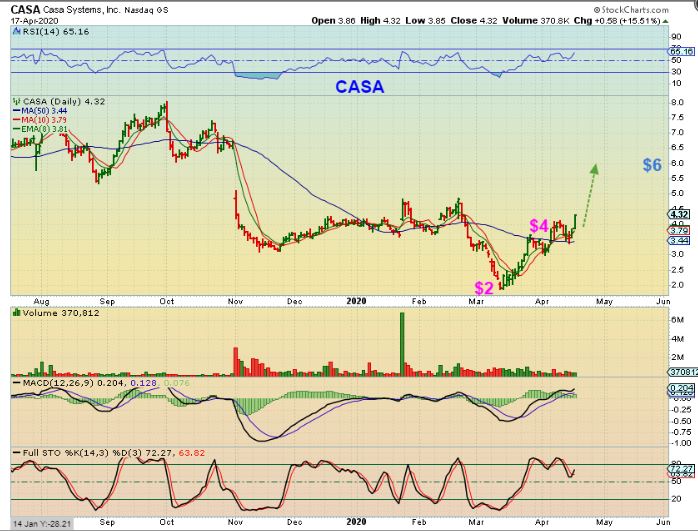
Task: Click the volume bars icon beside Volume 370,812
Action: coord(17,313)
